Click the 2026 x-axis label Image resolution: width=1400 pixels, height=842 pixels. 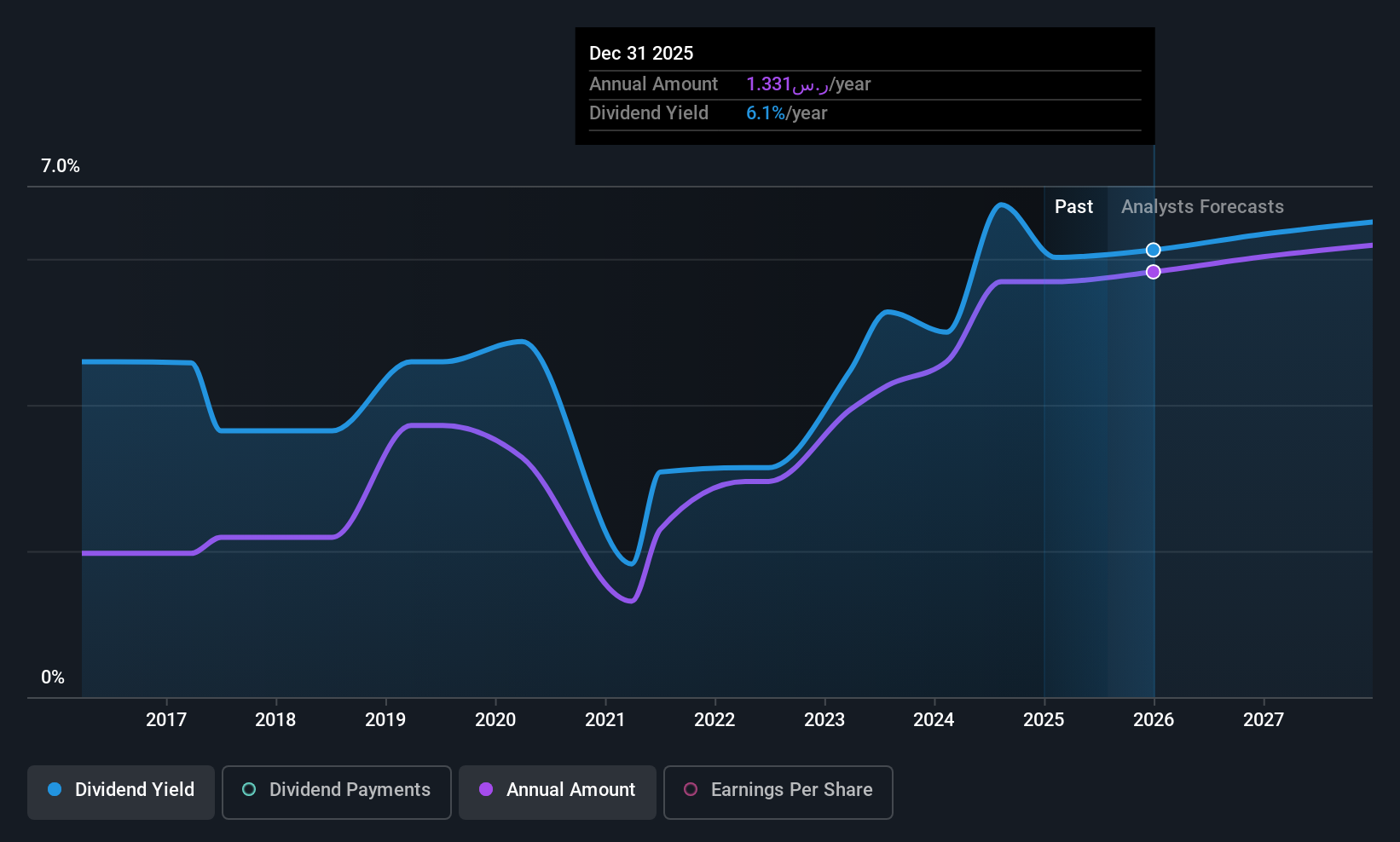(x=1154, y=720)
